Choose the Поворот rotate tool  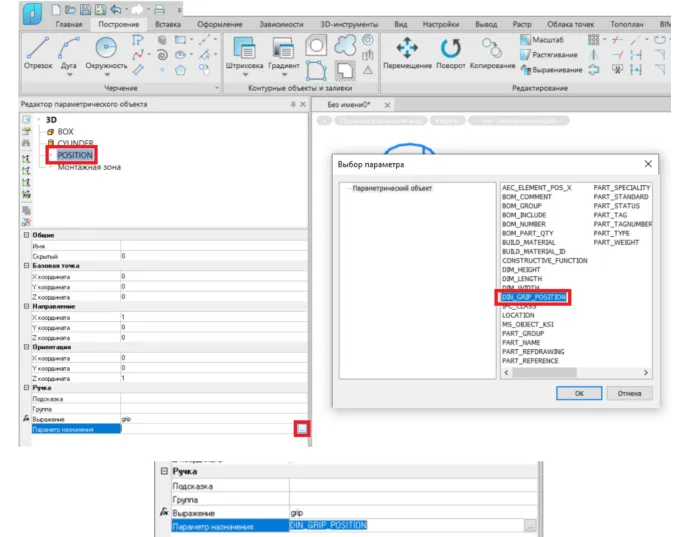click(451, 53)
